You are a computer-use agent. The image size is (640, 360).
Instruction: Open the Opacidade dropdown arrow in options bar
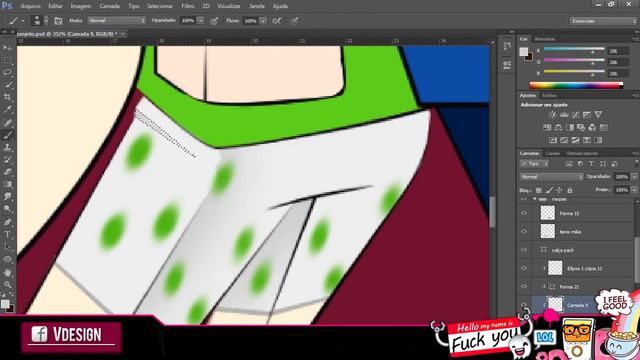point(201,20)
